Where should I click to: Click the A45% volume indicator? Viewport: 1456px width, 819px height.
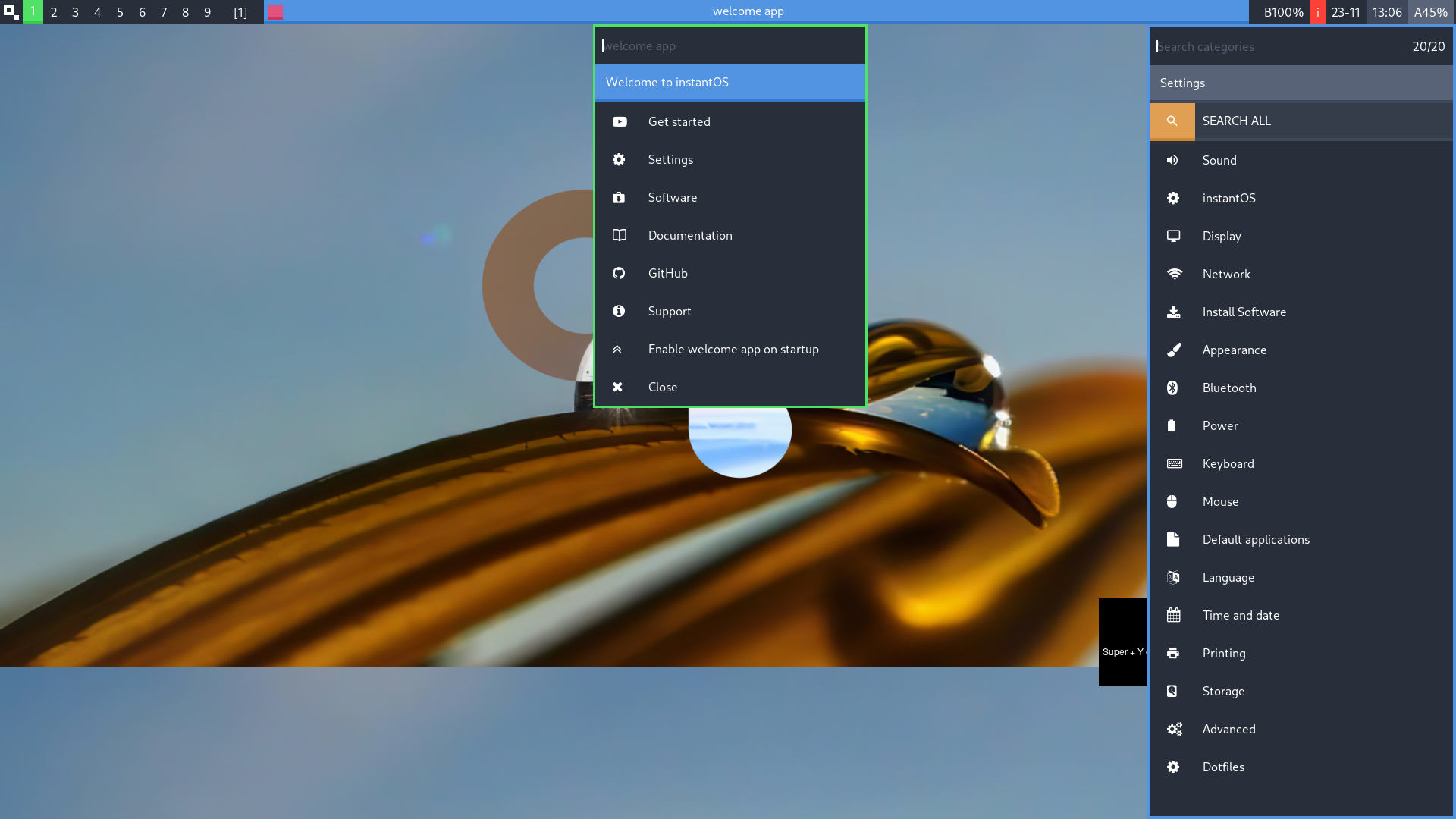click(x=1431, y=12)
